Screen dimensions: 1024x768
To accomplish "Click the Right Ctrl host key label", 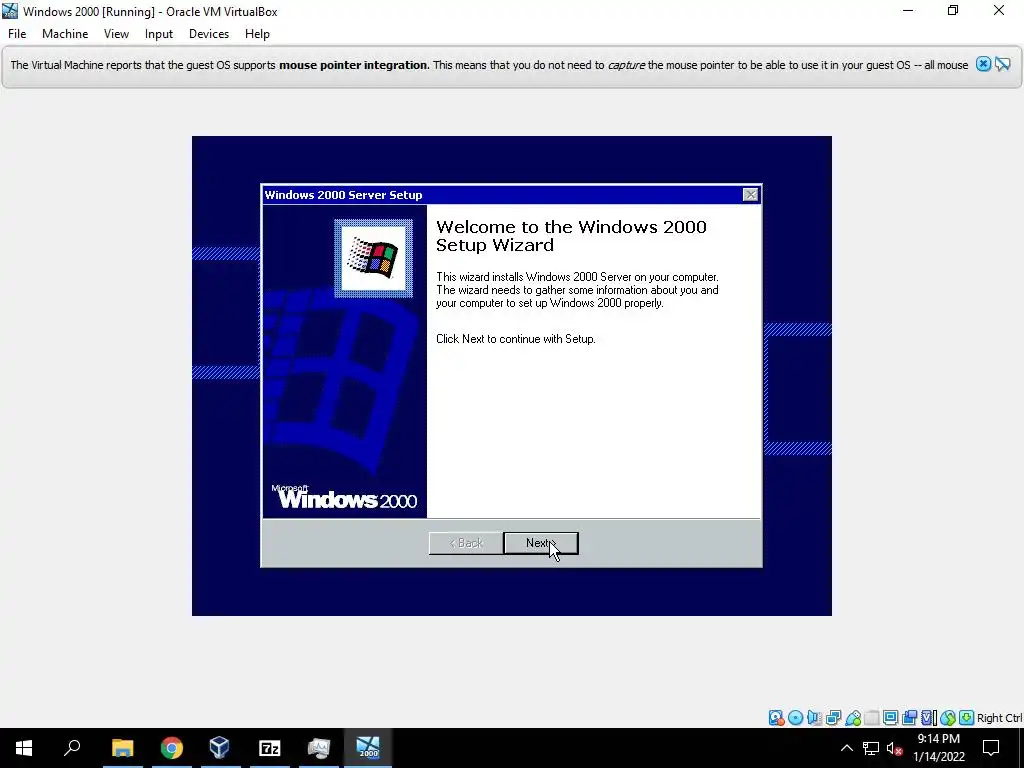I will coord(1000,718).
